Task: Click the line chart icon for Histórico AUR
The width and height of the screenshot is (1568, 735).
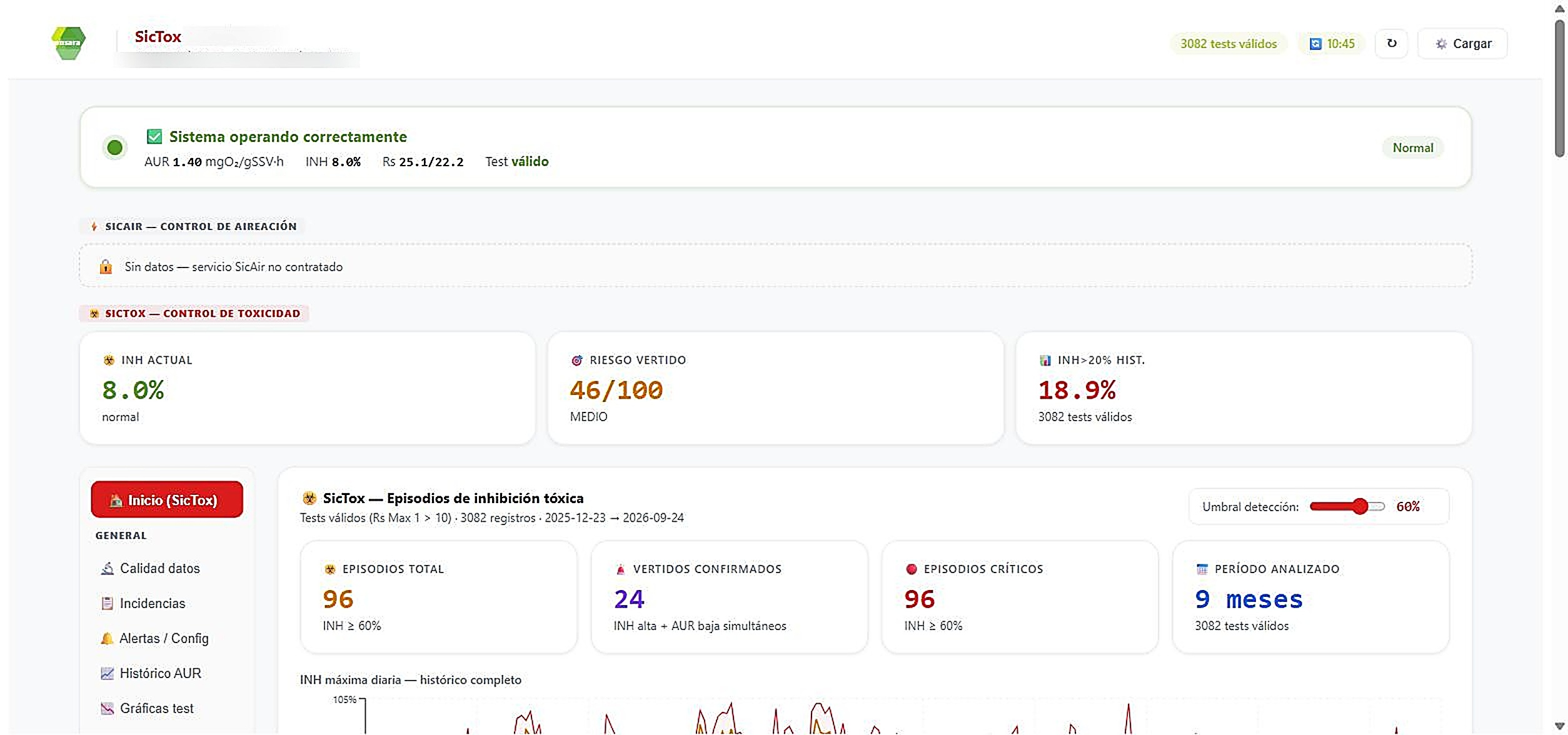Action: tap(108, 673)
